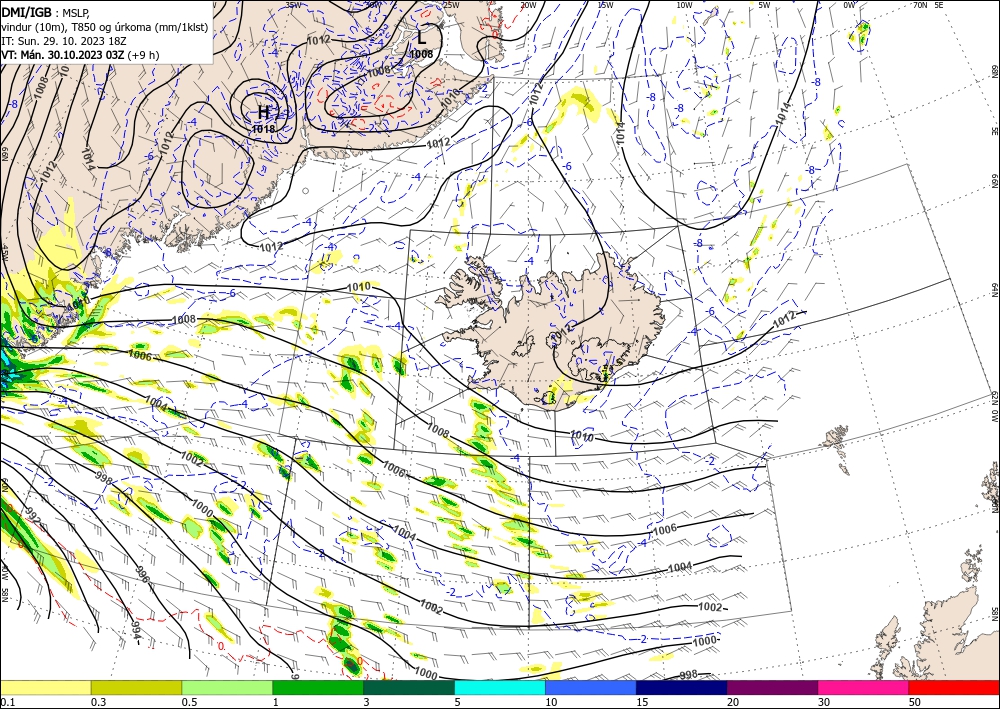Click the 'L' low pressure marker

[422, 37]
